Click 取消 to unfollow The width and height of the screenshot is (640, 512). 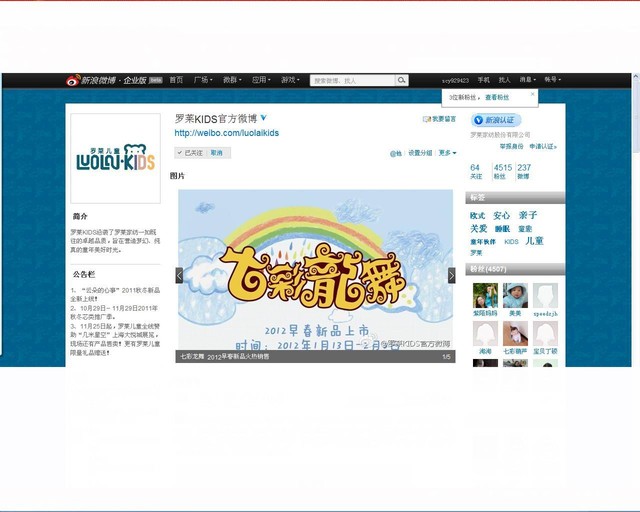(x=217, y=153)
